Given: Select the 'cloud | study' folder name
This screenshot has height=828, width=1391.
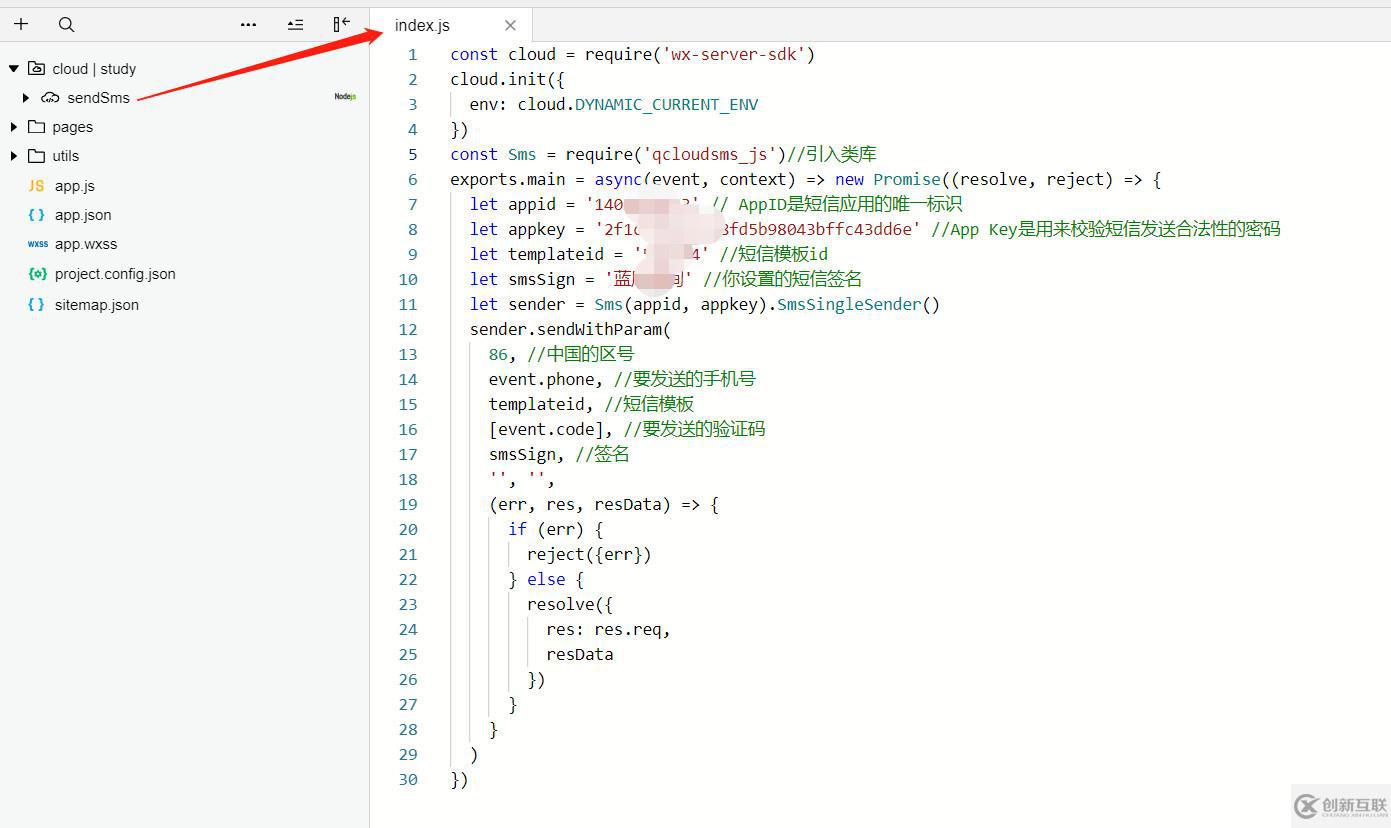Looking at the screenshot, I should [94, 69].
